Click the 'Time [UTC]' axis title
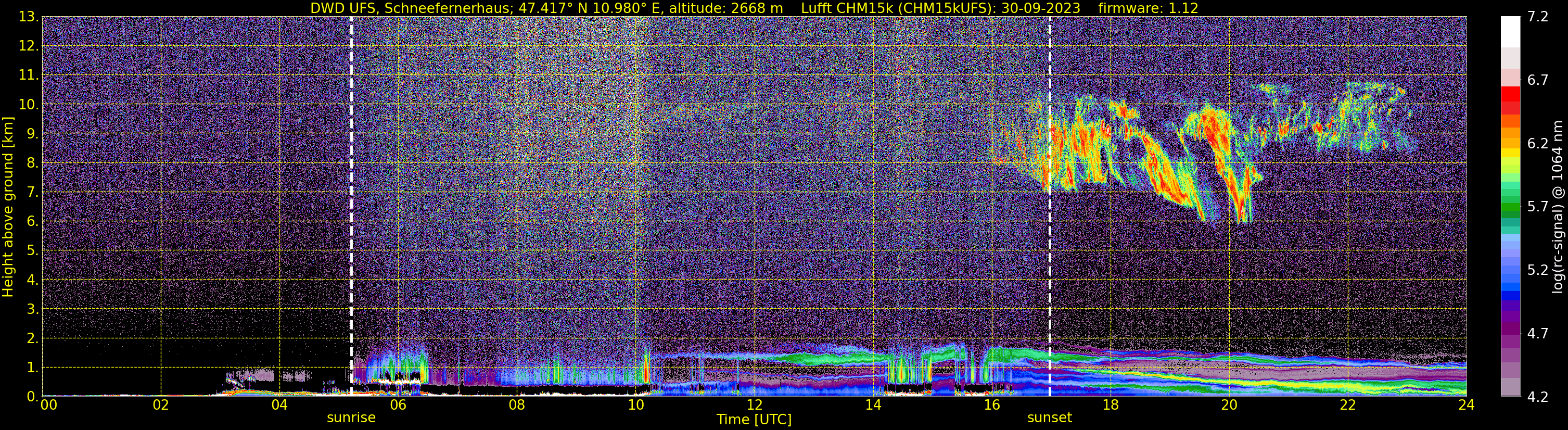1568x430 pixels. [754, 419]
